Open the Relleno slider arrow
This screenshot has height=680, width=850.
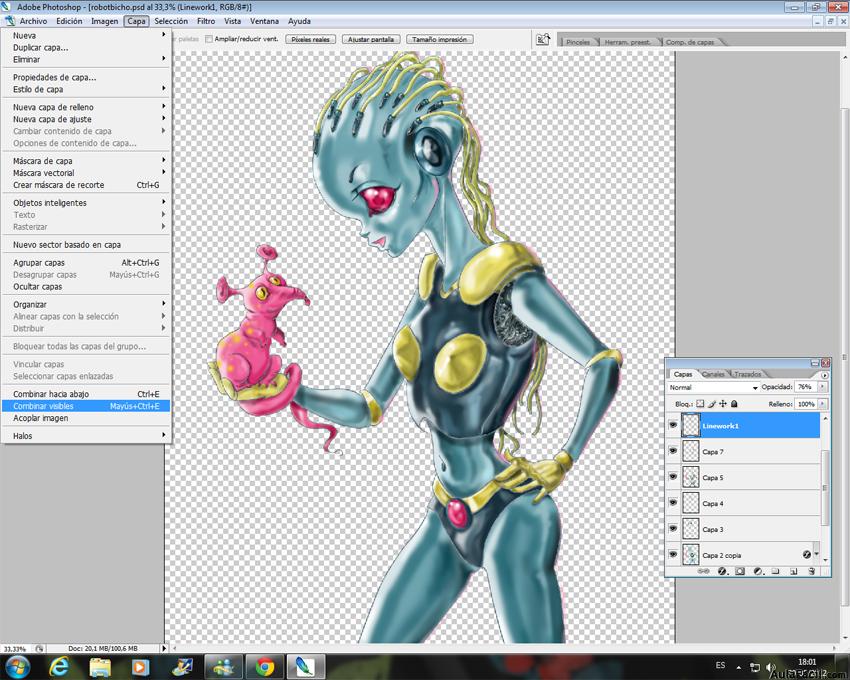[822, 404]
